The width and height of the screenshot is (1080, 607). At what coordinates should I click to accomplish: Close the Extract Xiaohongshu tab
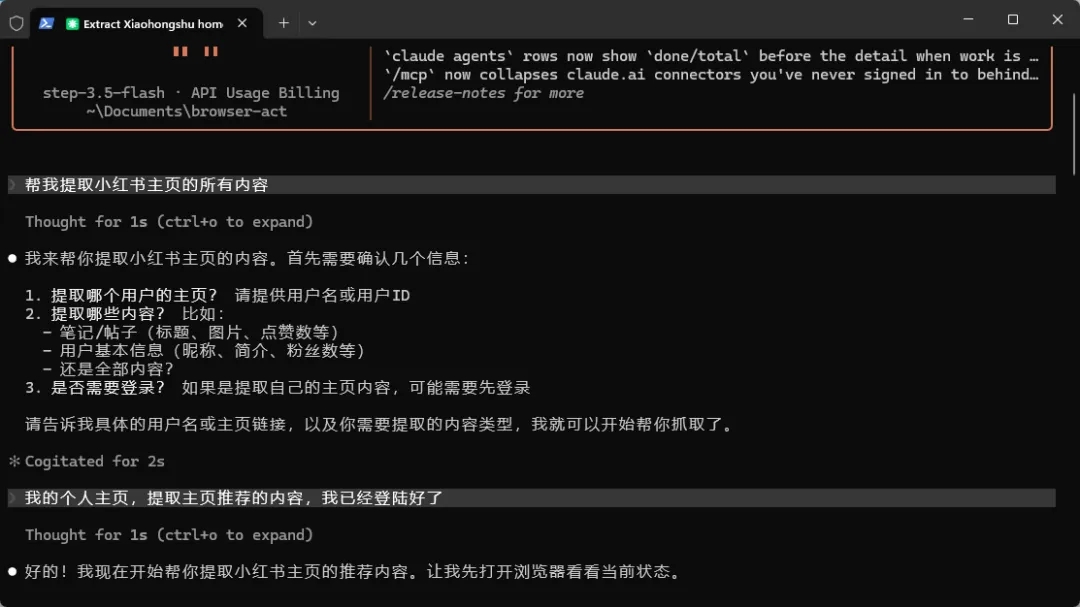[x=242, y=23]
